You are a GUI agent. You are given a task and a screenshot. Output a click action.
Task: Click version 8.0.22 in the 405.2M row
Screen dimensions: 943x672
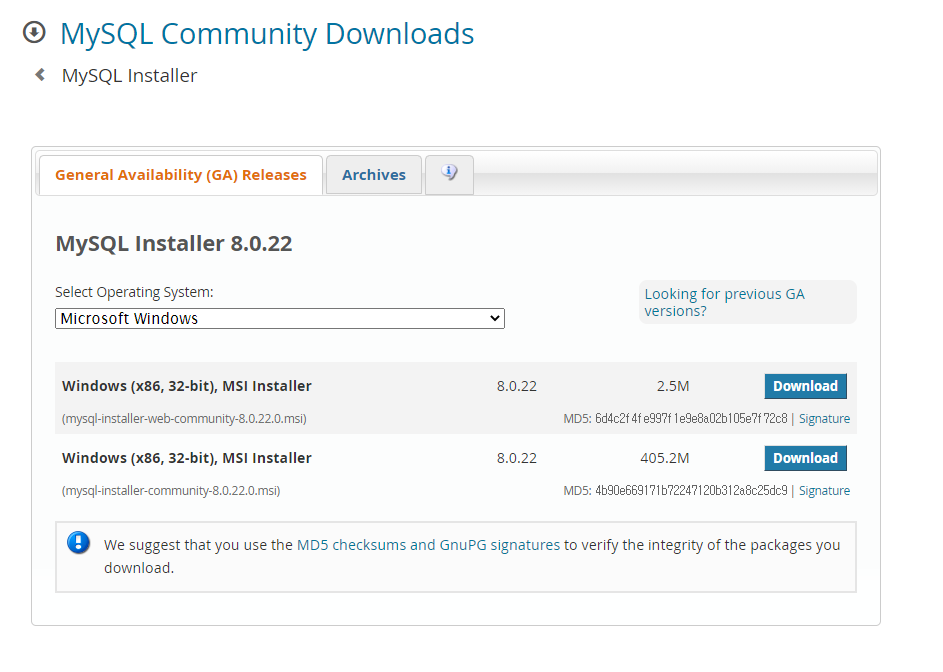(x=517, y=458)
